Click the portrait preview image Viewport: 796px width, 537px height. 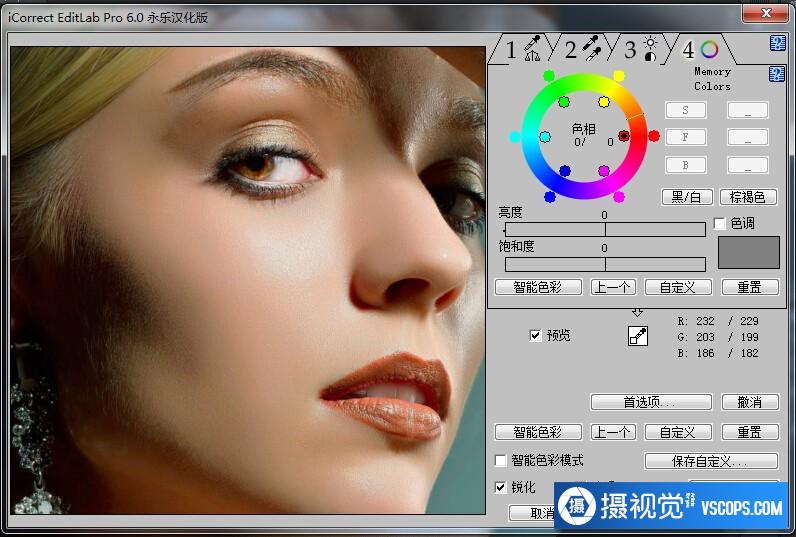click(x=248, y=280)
